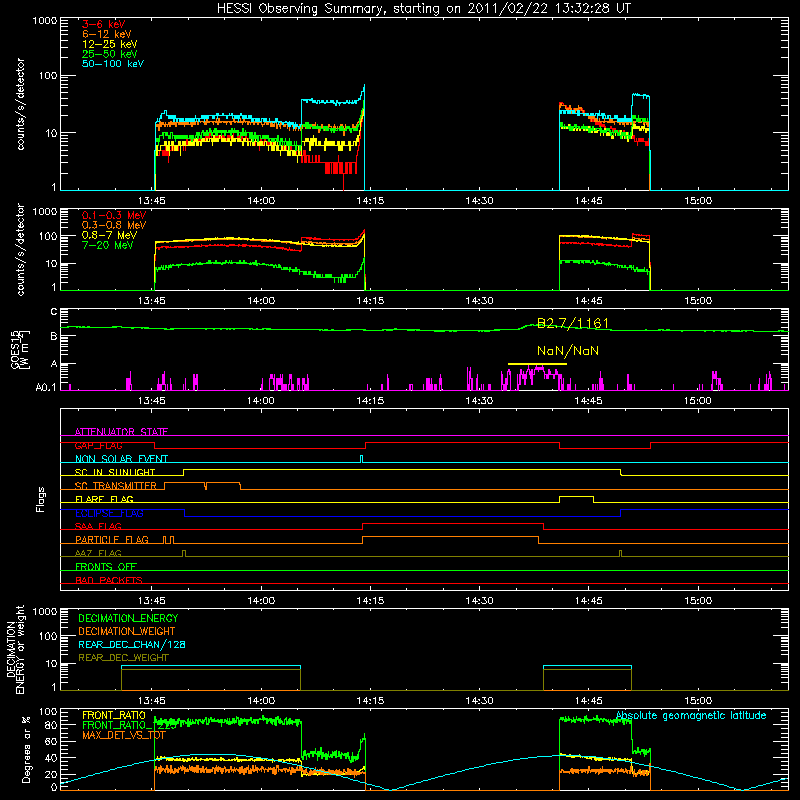Click the HESSI Observing Summary title
The height and width of the screenshot is (800, 800).
(424, 9)
